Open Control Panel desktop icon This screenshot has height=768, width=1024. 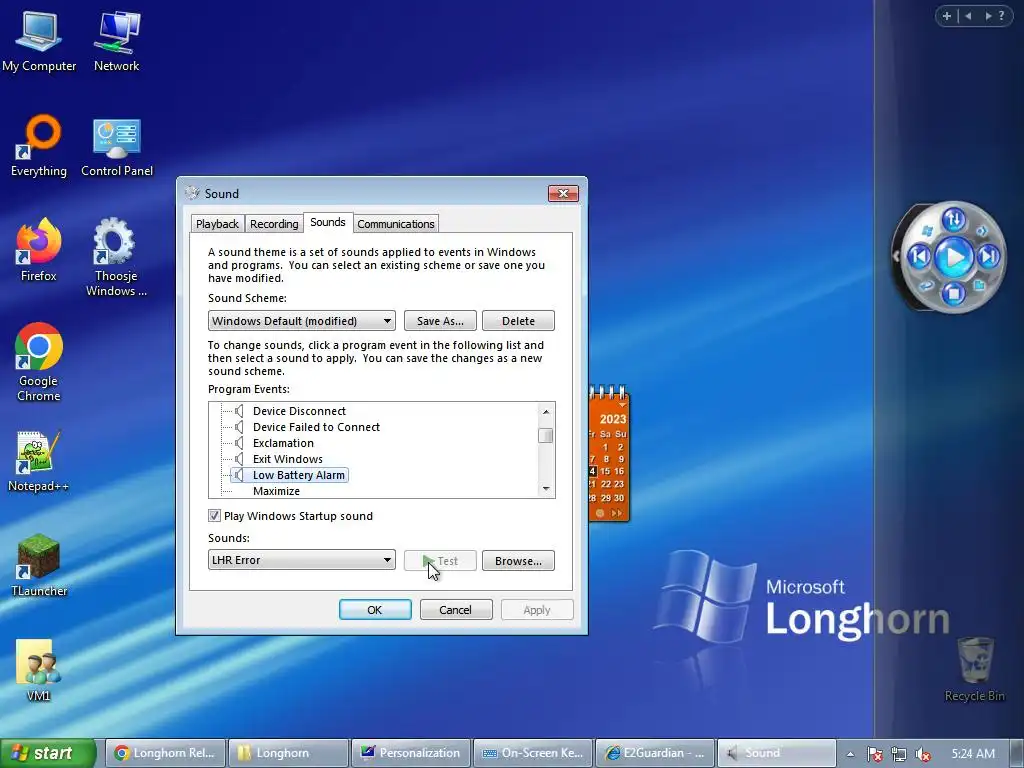pos(117,147)
